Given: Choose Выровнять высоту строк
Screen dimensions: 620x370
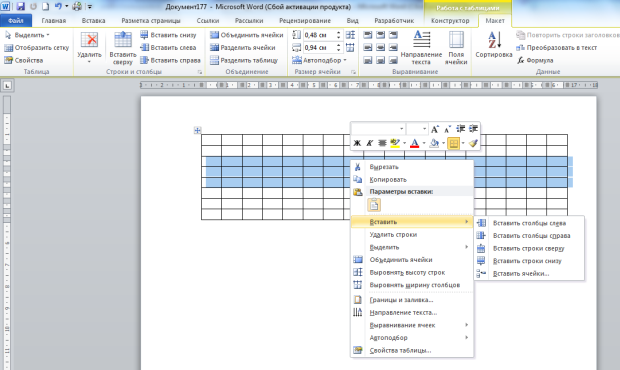Looking at the screenshot, I should [412, 272].
